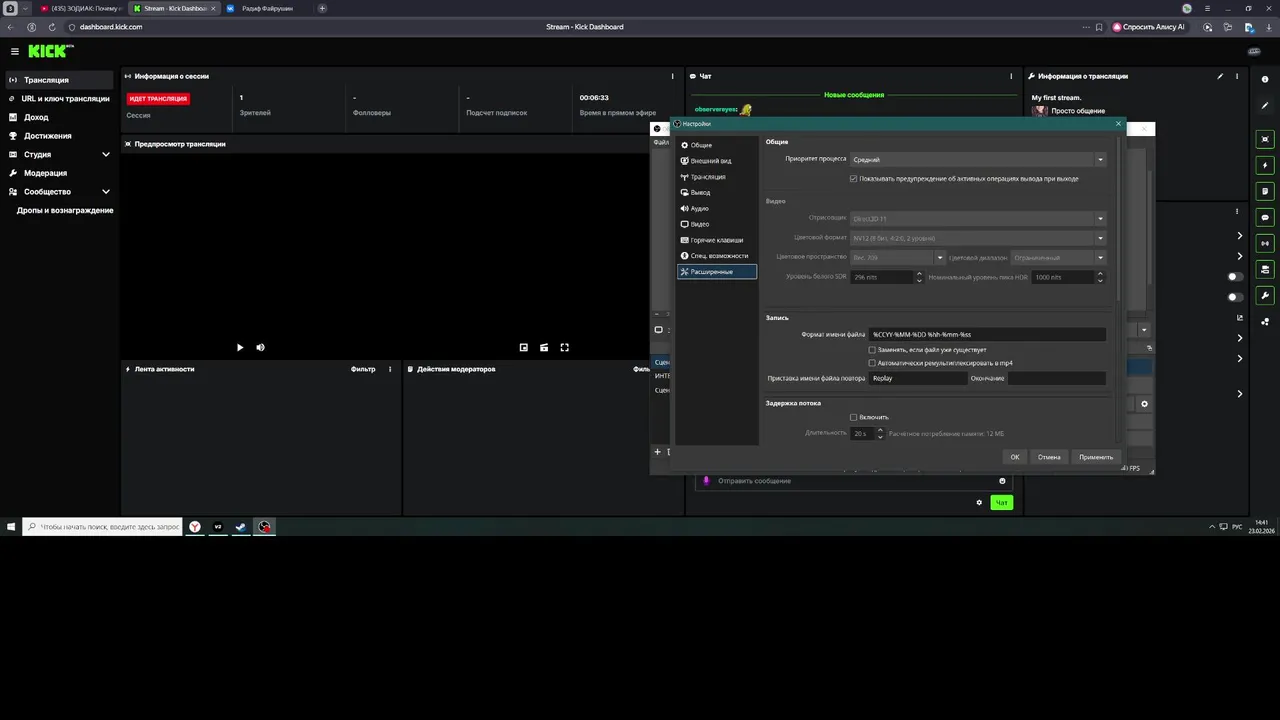The image size is (1280, 720).
Task: Open Steam from Windows taskbar
Action: (x=241, y=526)
